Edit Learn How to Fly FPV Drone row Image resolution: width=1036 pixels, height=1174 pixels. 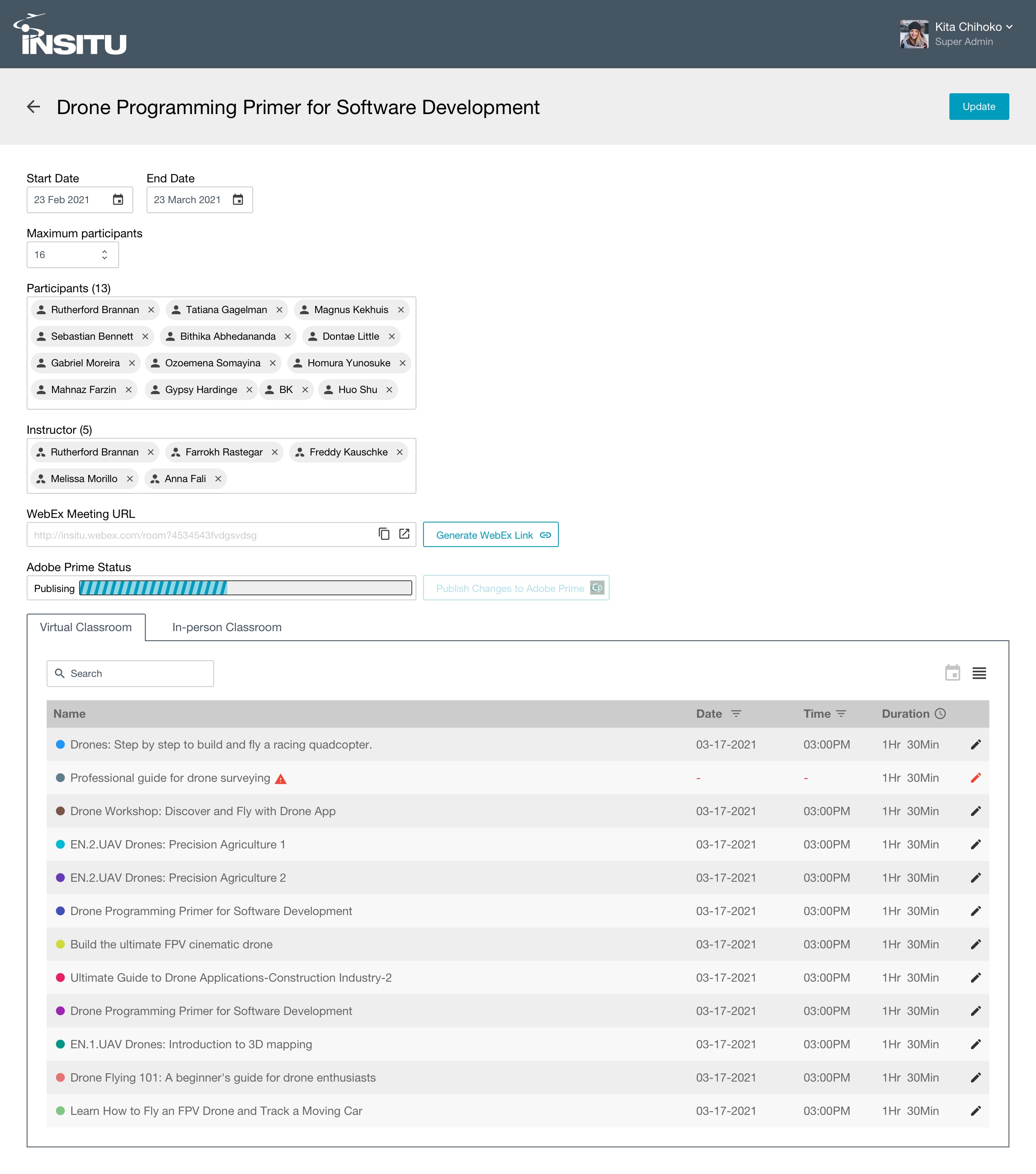(976, 1111)
